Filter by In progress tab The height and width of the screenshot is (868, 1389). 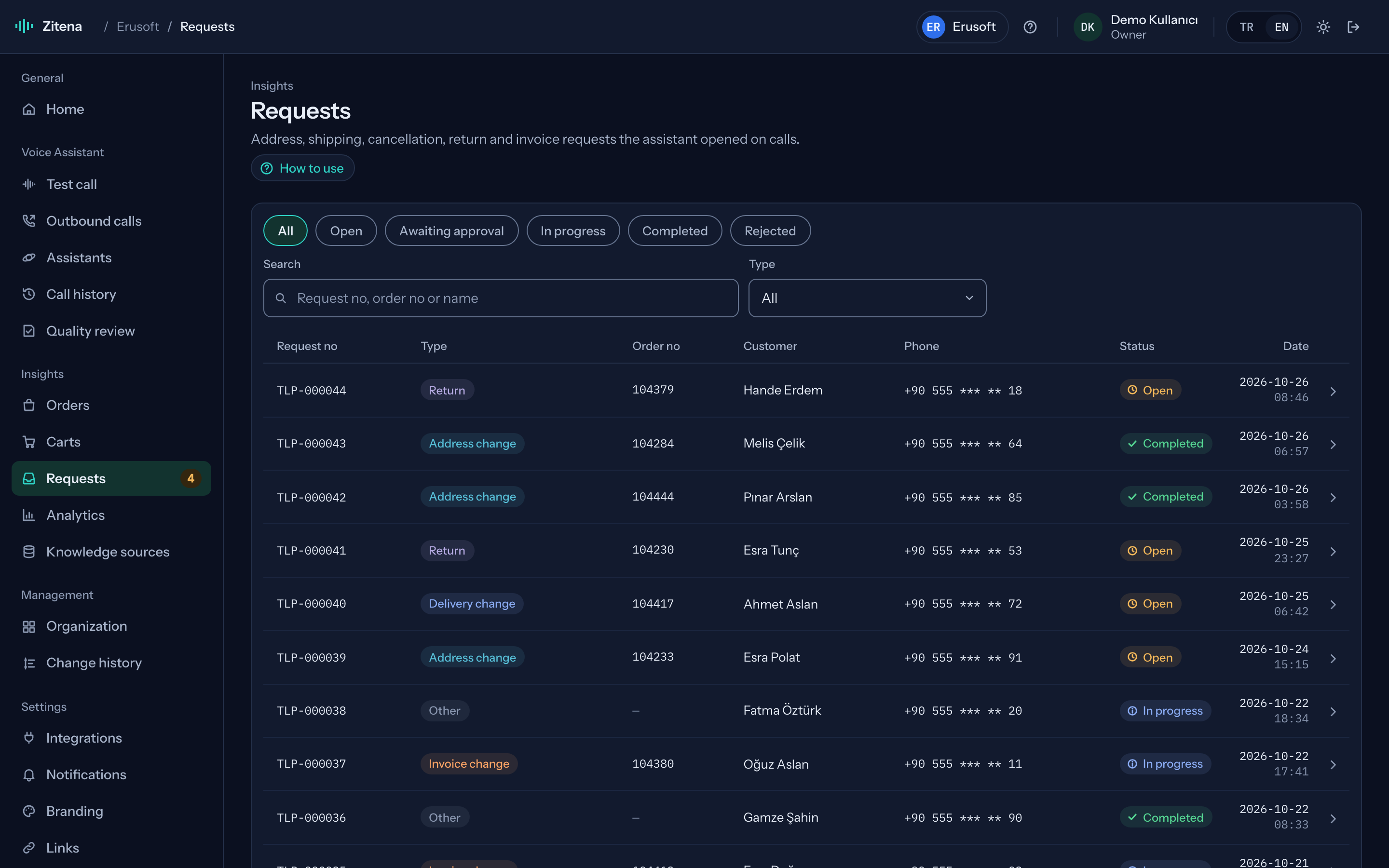(x=573, y=231)
